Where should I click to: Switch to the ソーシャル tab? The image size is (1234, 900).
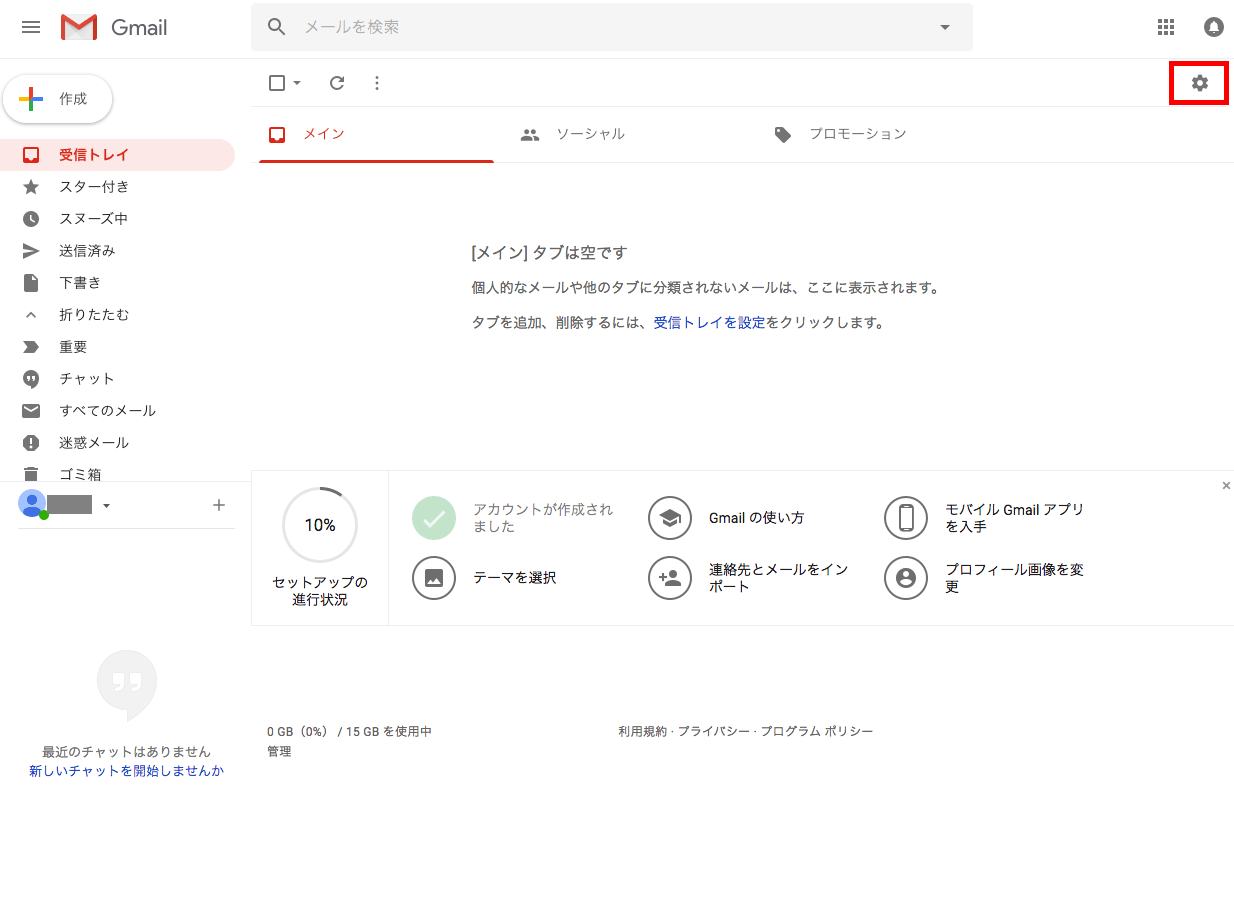[x=589, y=134]
